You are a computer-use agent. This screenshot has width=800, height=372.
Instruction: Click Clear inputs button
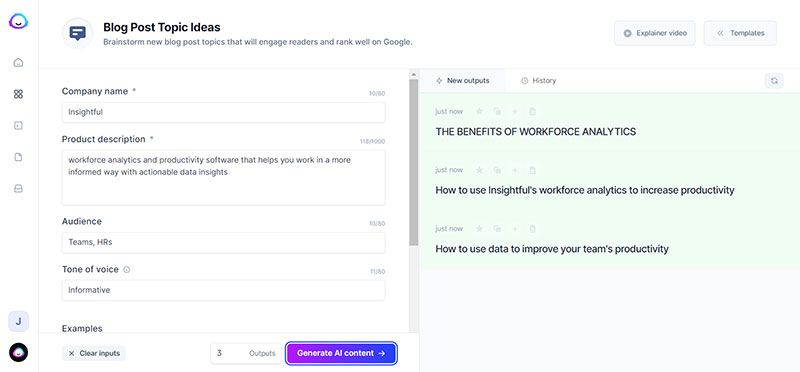[94, 353]
